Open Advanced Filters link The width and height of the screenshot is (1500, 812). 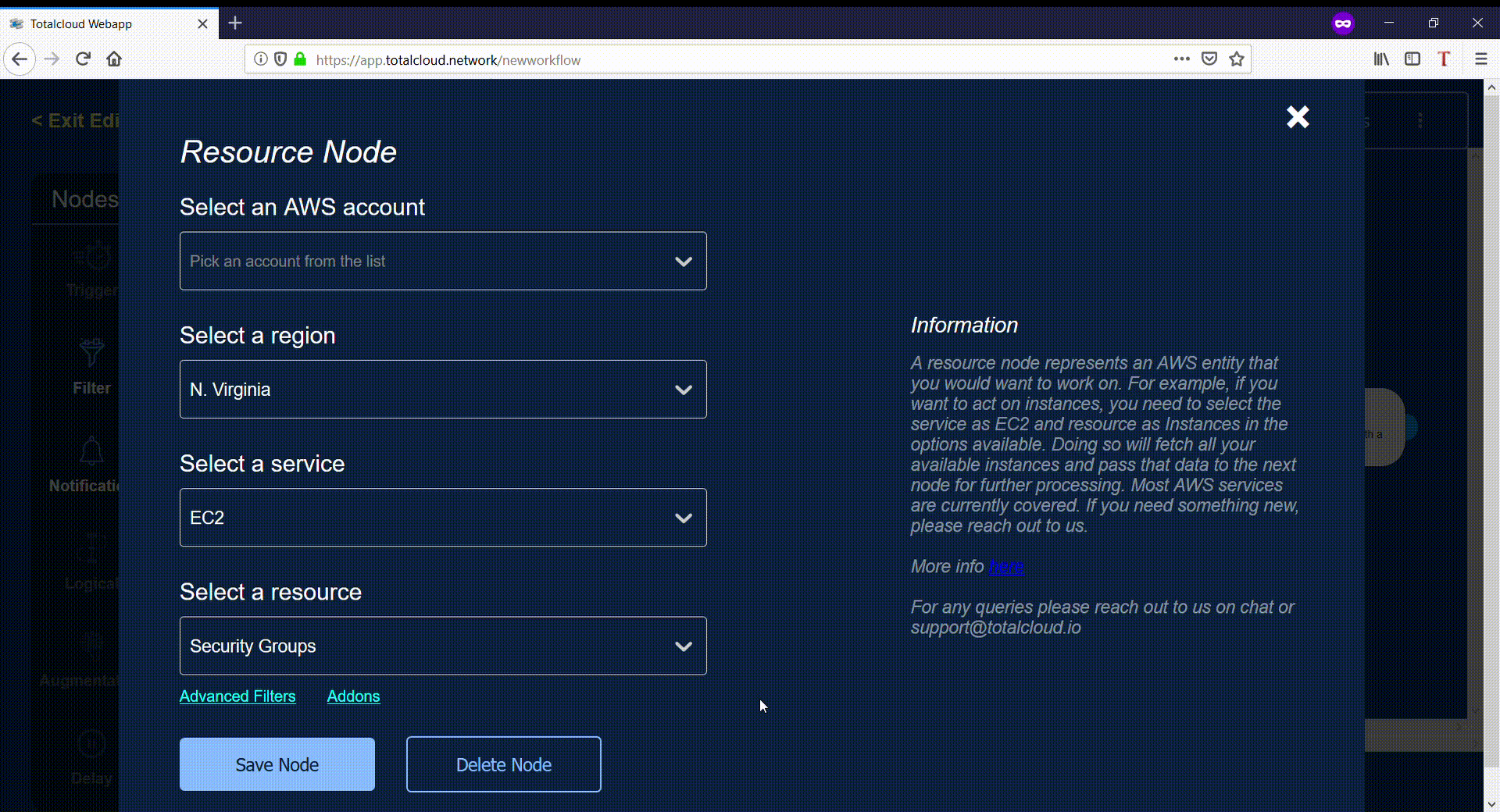237,696
